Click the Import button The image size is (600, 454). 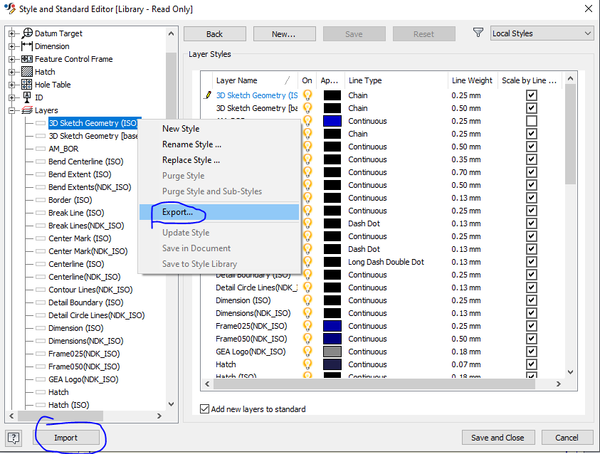point(66,438)
